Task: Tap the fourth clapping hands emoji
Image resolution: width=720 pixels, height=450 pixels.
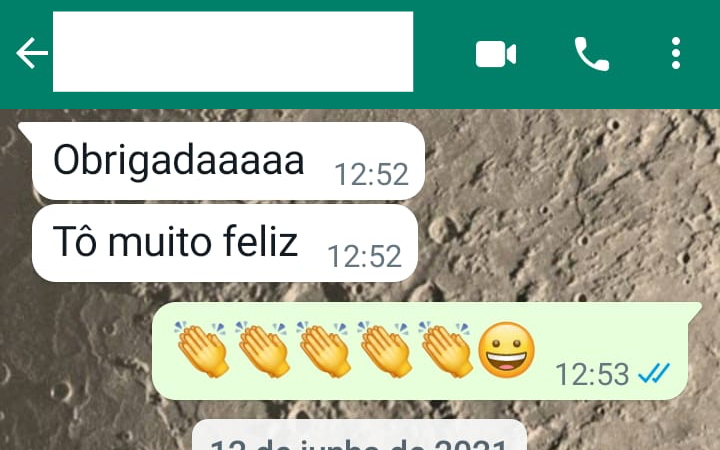Action: pos(385,349)
